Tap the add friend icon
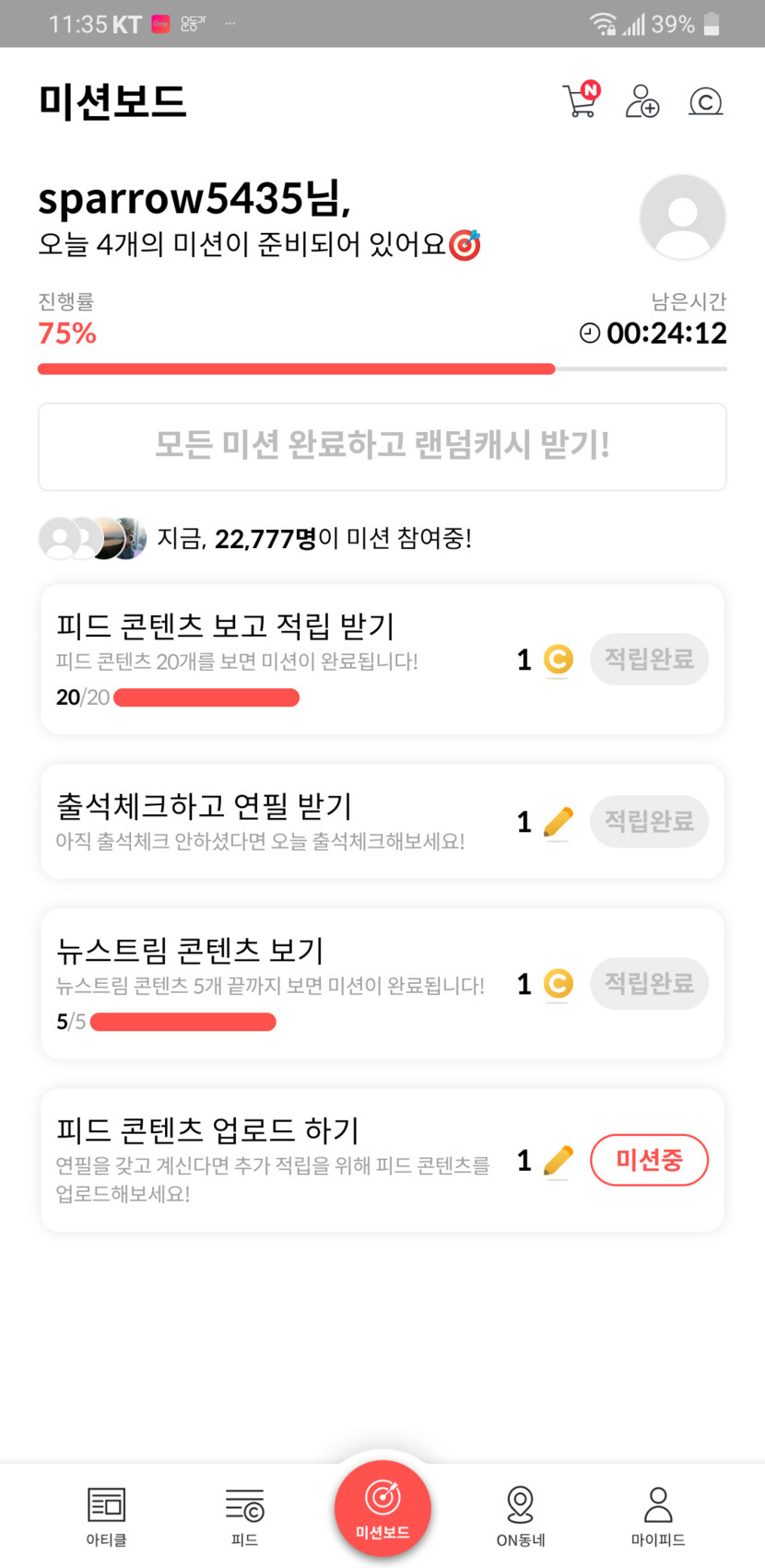This screenshot has height=1568, width=765. [642, 101]
